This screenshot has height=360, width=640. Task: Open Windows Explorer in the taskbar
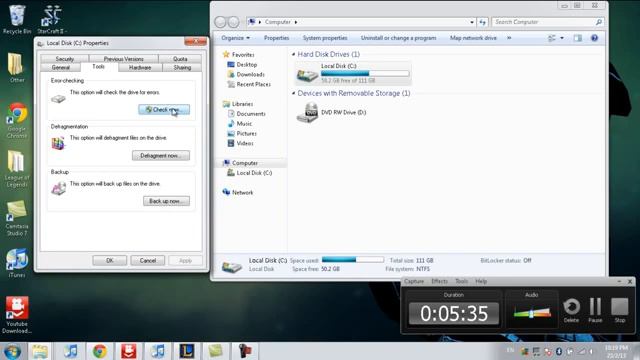point(40,351)
